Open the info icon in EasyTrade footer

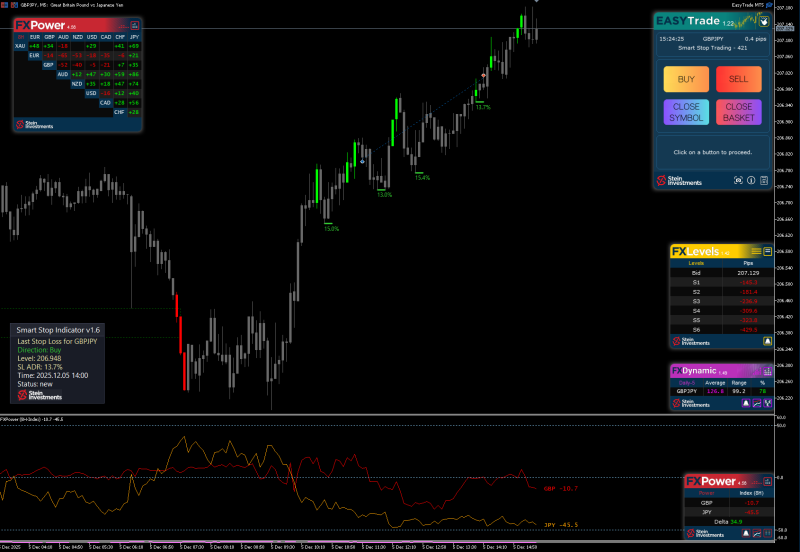tap(751, 180)
